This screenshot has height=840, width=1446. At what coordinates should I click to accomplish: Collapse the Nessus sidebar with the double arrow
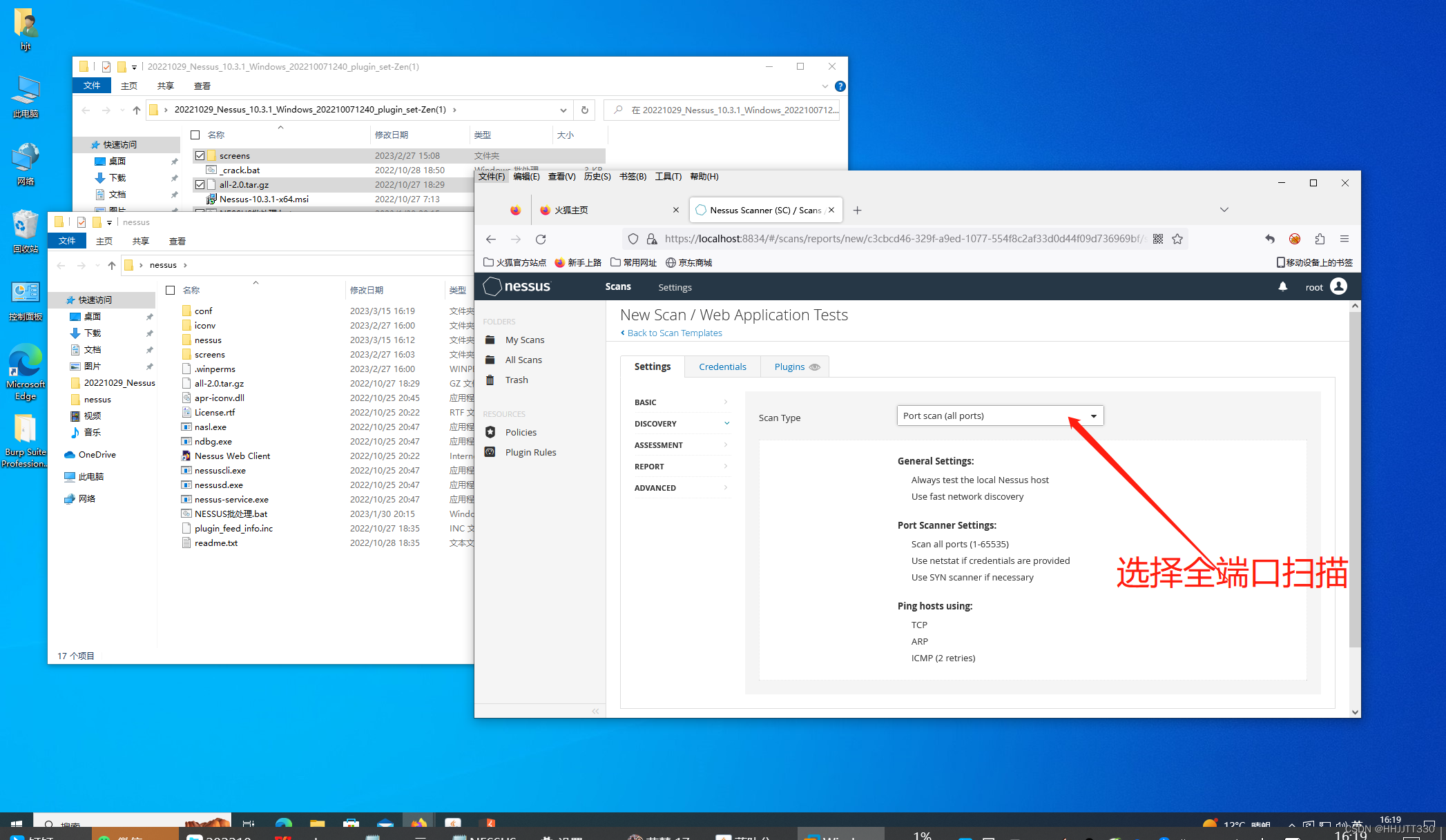[x=595, y=711]
